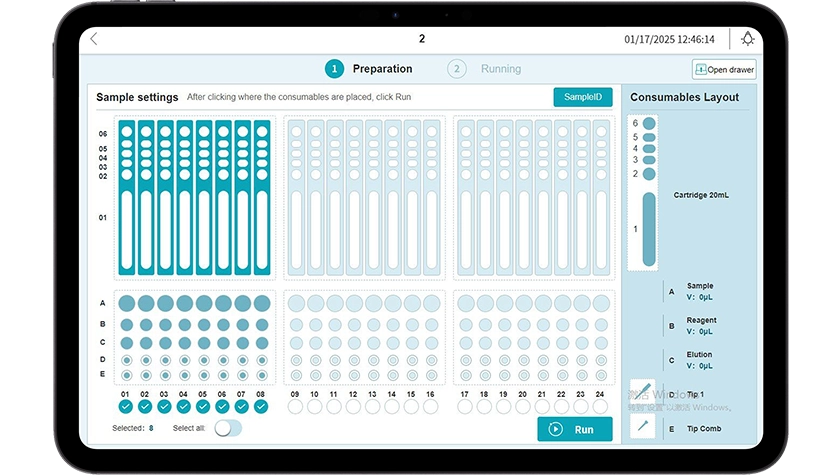Viewport: 840px width, 475px height.
Task: Switch on the Select all toggle
Action: pos(228,428)
